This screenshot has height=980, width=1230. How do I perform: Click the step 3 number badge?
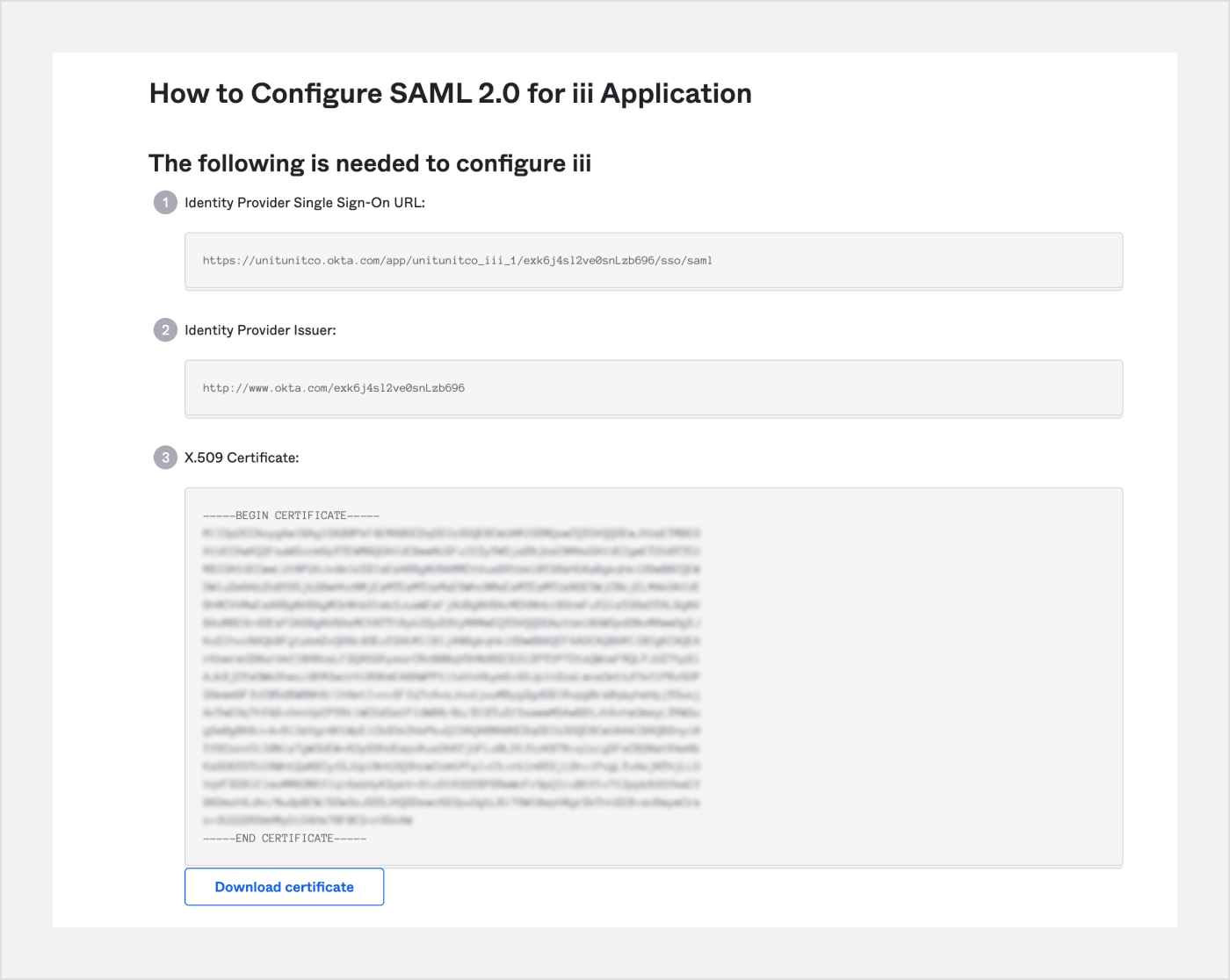click(165, 458)
